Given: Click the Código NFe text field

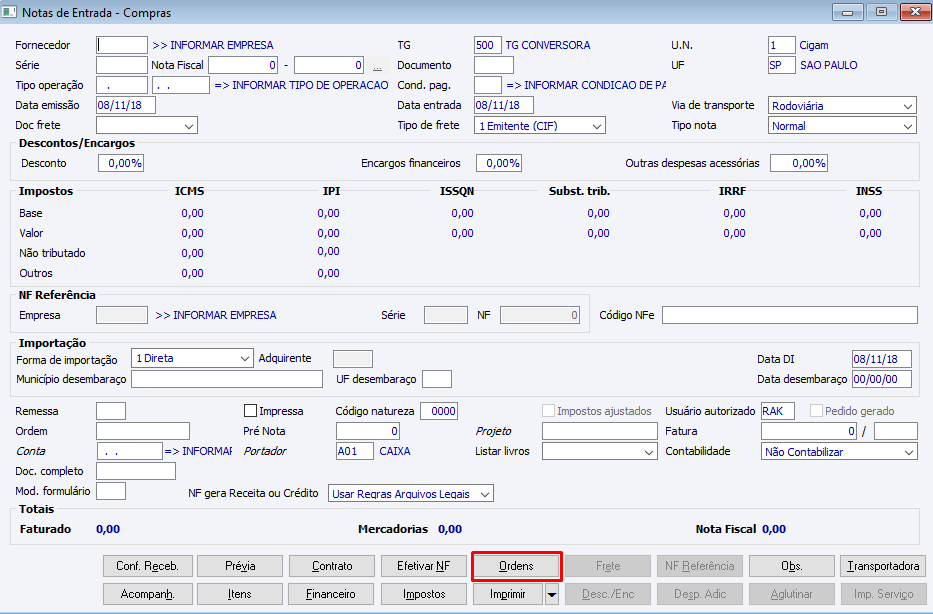Looking at the screenshot, I should (790, 315).
